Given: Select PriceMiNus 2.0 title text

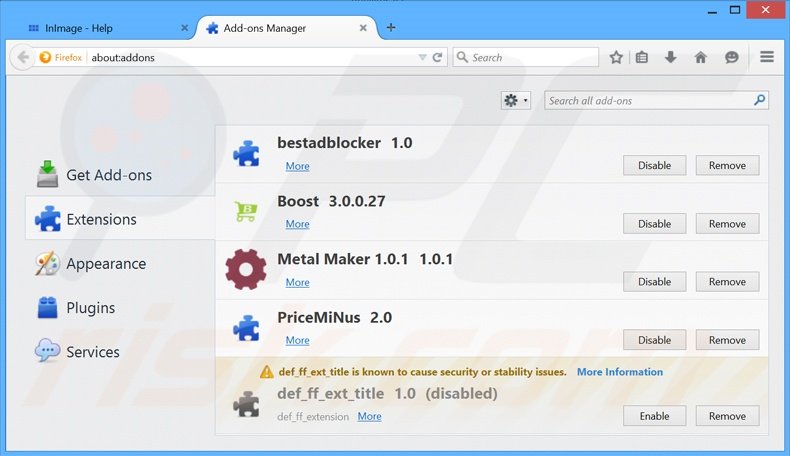Looking at the screenshot, I should 335,318.
